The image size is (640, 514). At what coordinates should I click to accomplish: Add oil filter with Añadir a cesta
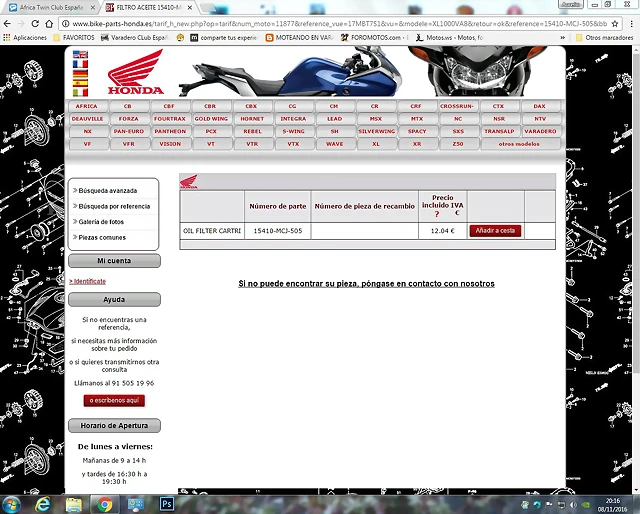(495, 231)
